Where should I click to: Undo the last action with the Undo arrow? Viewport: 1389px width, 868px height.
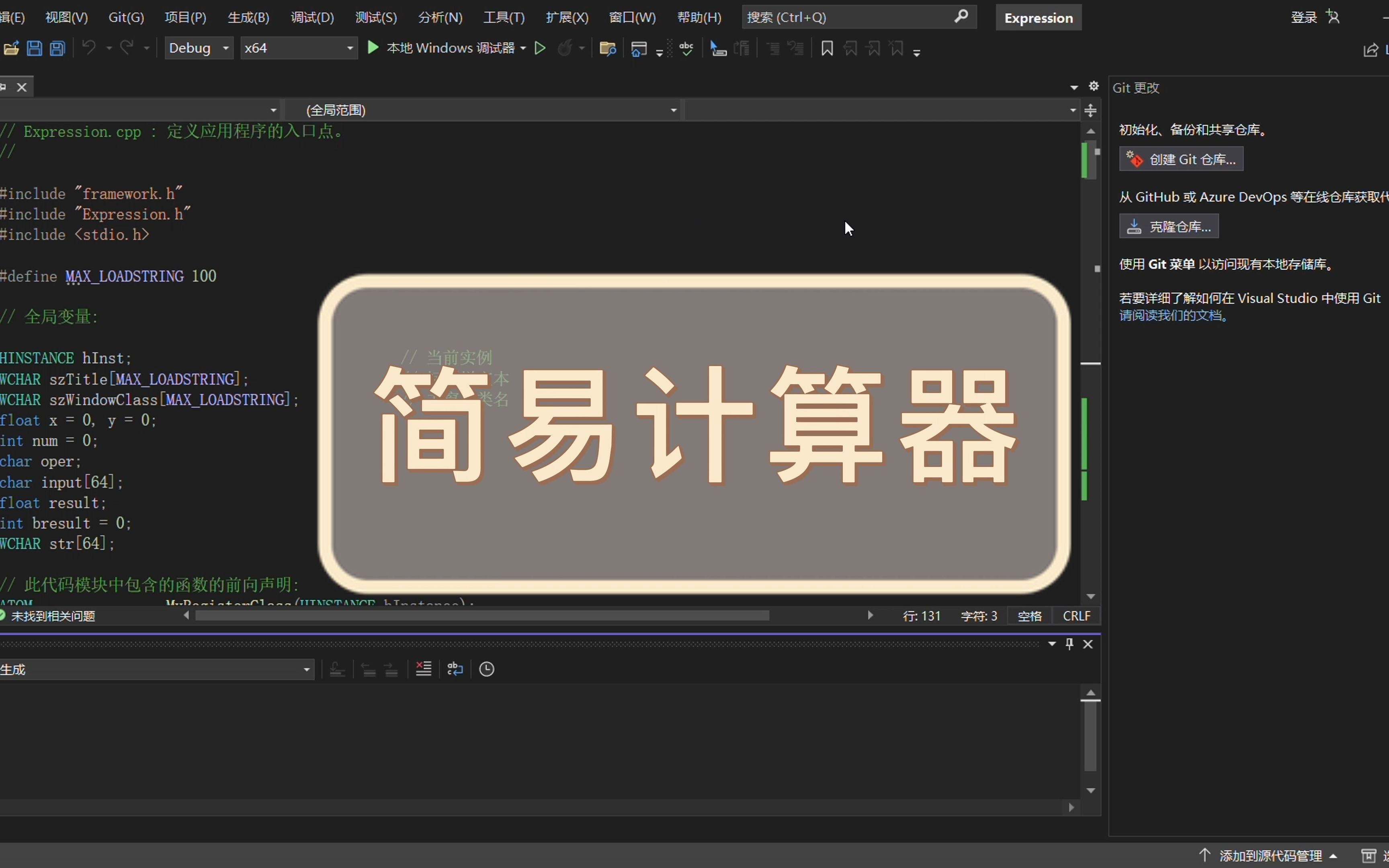click(x=89, y=48)
